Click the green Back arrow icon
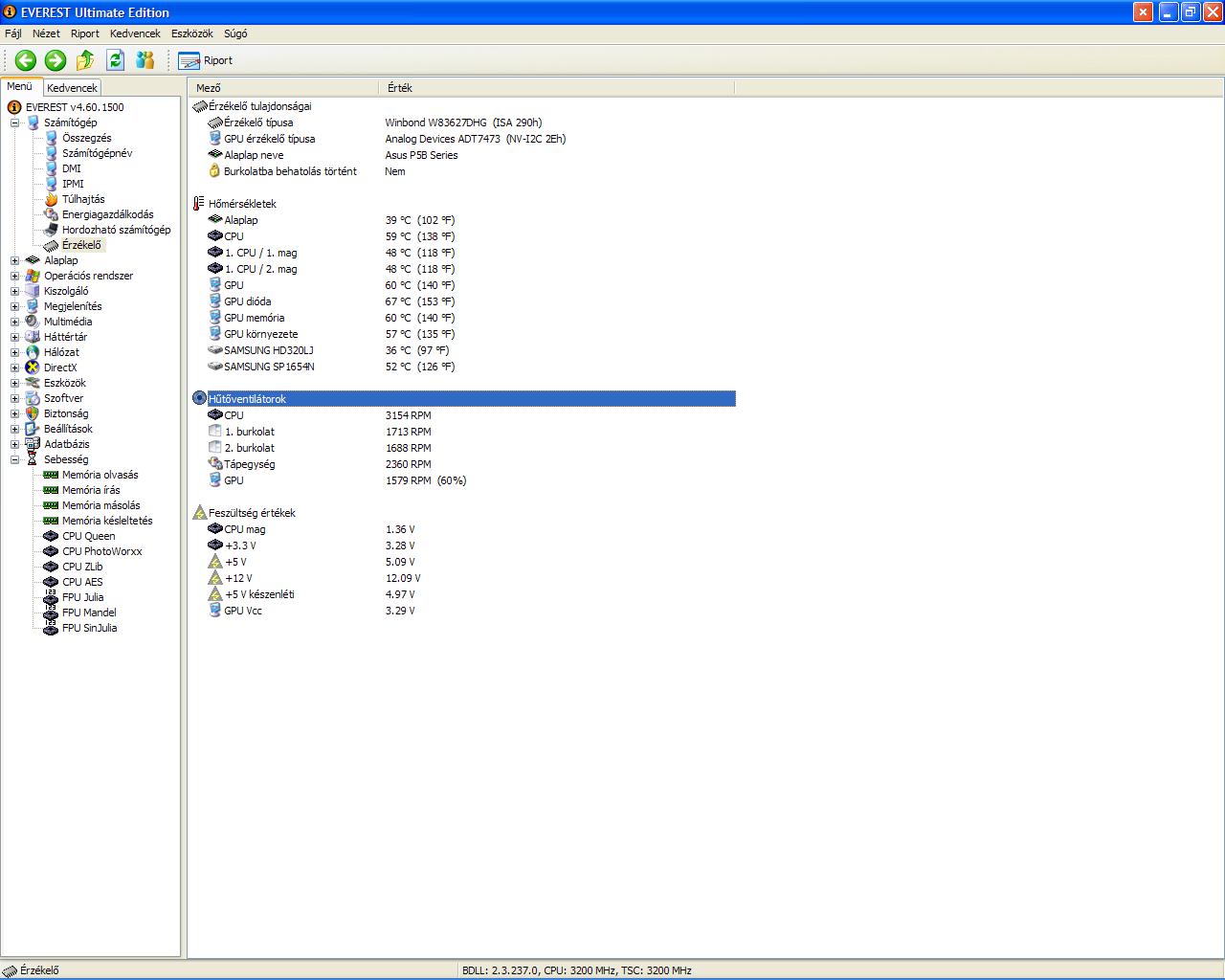 click(26, 60)
